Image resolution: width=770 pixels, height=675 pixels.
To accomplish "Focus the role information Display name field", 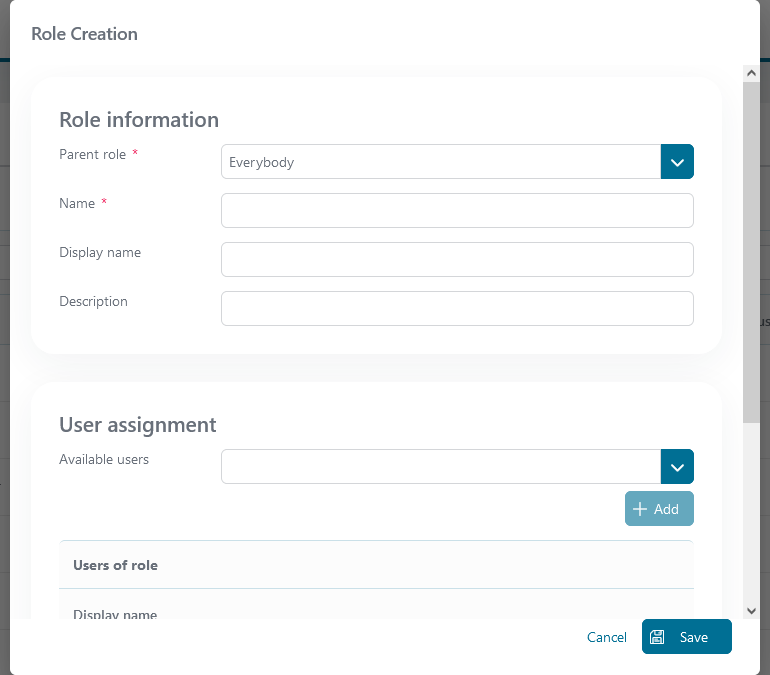I will tap(457, 260).
